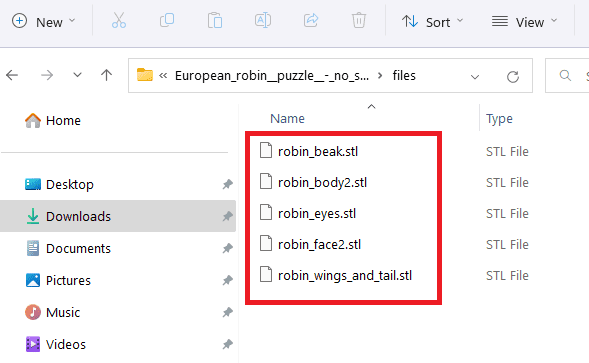Click the Delete trash can icon
The height and width of the screenshot is (363, 589).
(x=359, y=20)
